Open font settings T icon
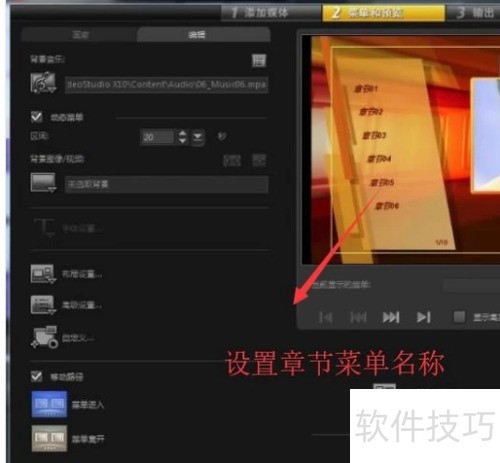This screenshot has width=500, height=463. 44,228
